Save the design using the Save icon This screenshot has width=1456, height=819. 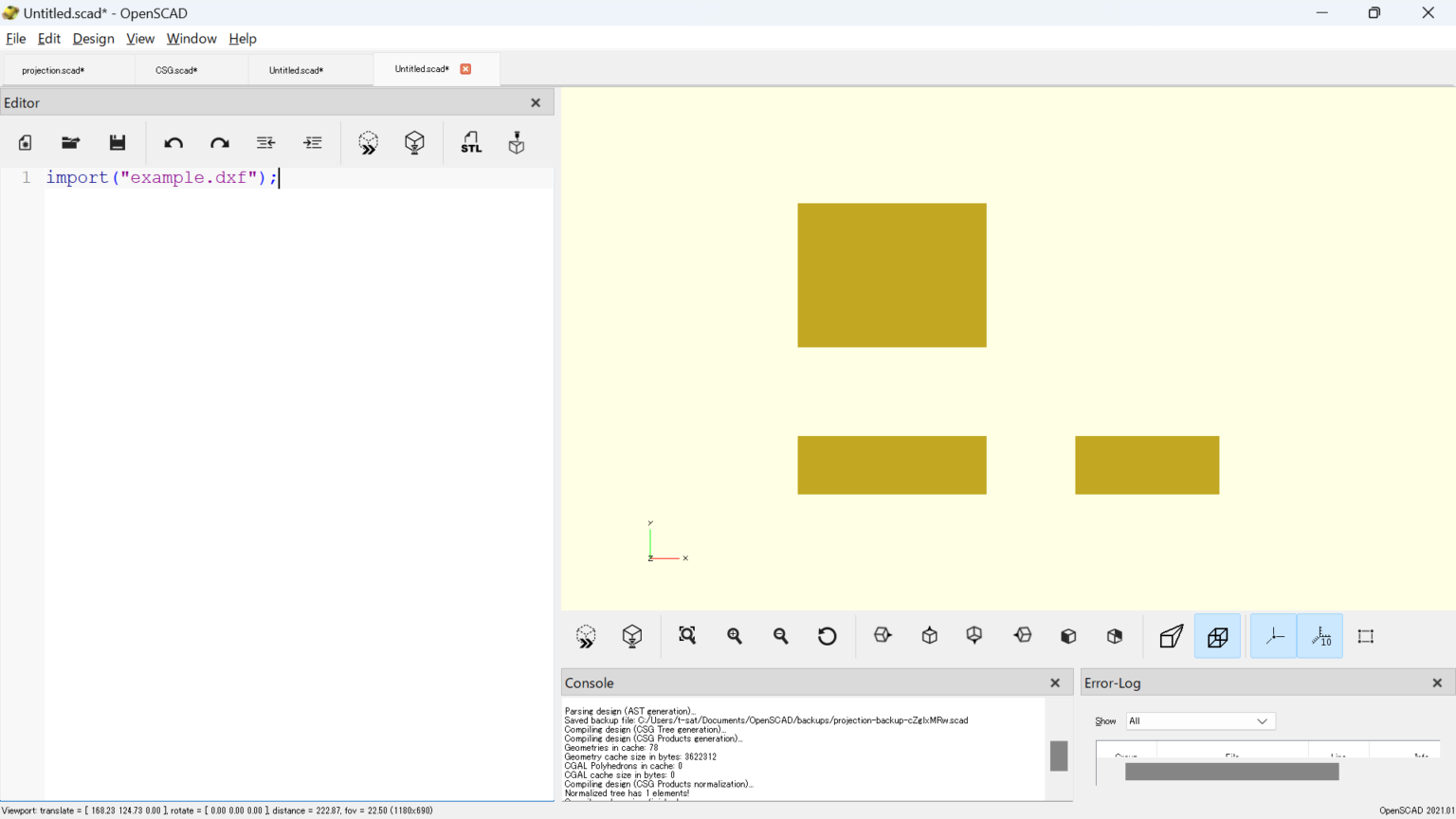(118, 142)
